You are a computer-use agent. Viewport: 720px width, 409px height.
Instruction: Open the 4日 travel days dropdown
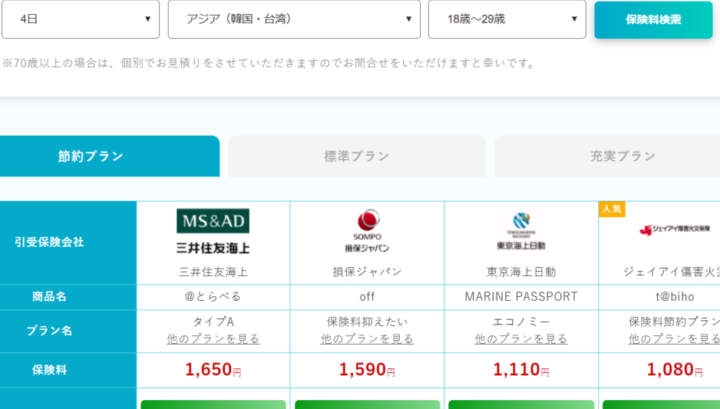[81, 19]
